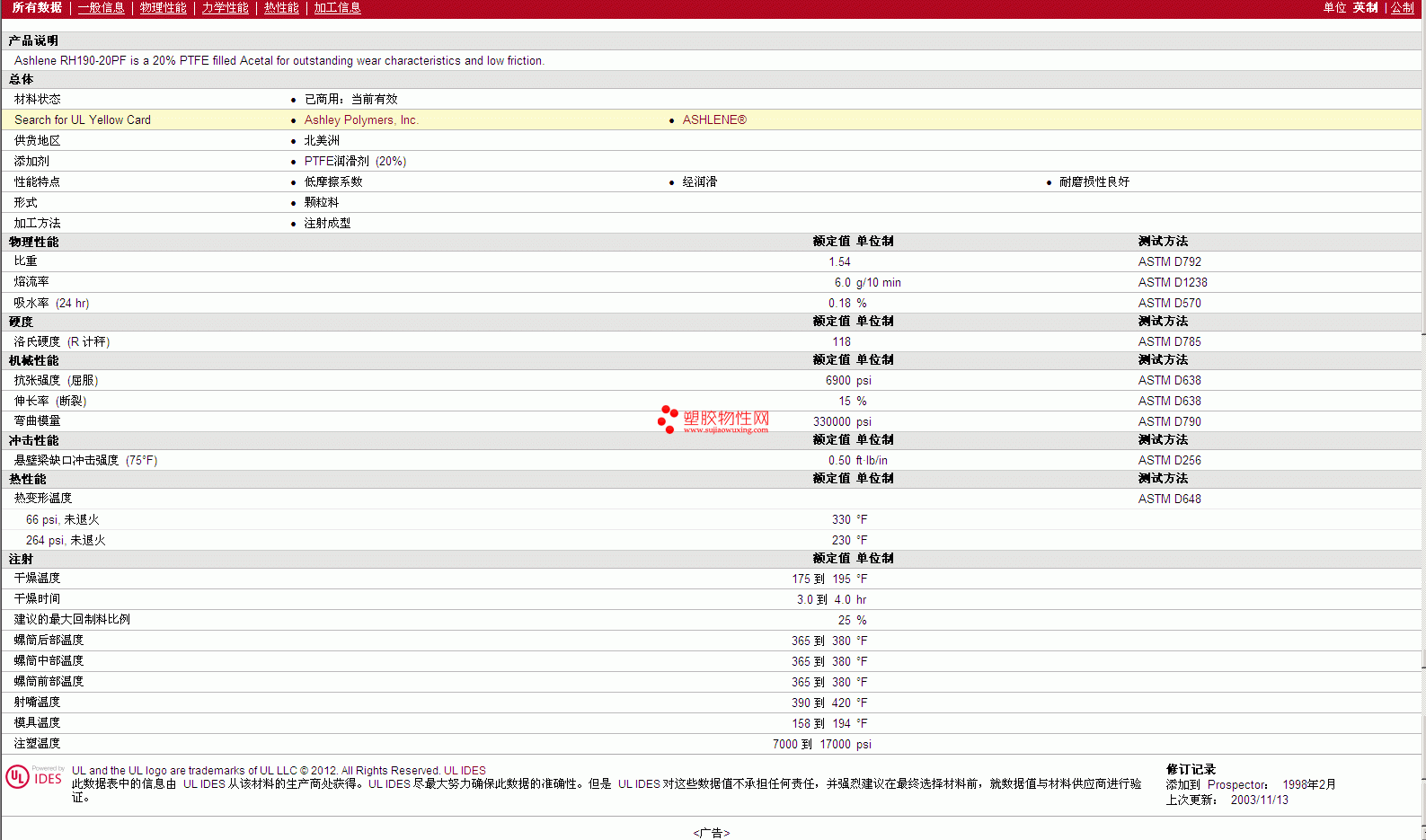Switch to the 物理性能 tab
This screenshot has width=1426, height=840.
[x=163, y=8]
